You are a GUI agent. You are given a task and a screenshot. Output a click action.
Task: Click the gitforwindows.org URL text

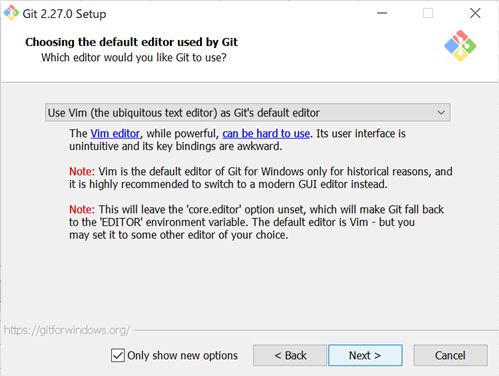[67, 330]
